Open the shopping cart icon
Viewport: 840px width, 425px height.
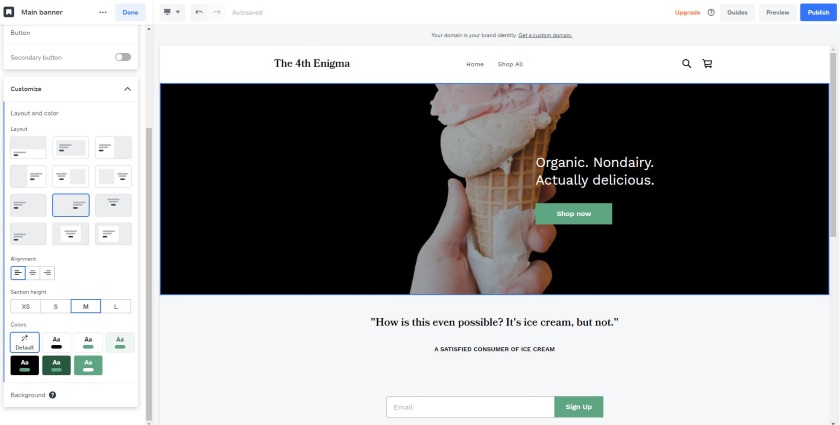point(707,64)
